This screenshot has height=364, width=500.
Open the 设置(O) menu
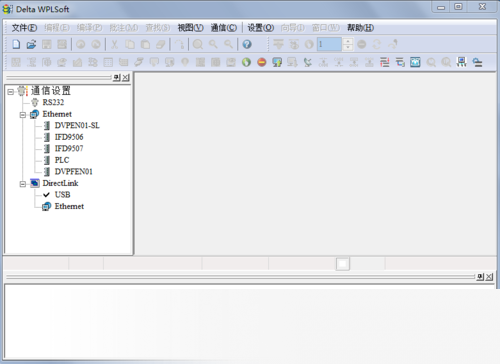point(261,28)
